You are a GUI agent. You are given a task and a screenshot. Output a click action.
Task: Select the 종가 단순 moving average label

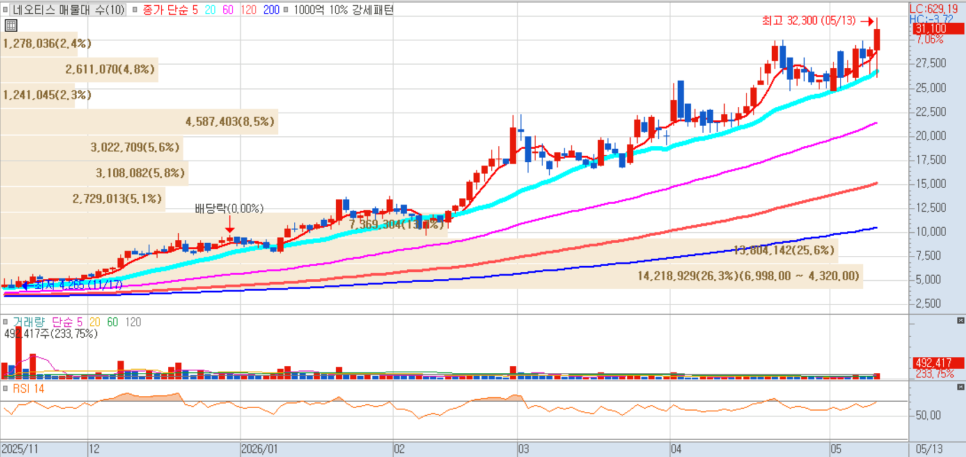[164, 9]
